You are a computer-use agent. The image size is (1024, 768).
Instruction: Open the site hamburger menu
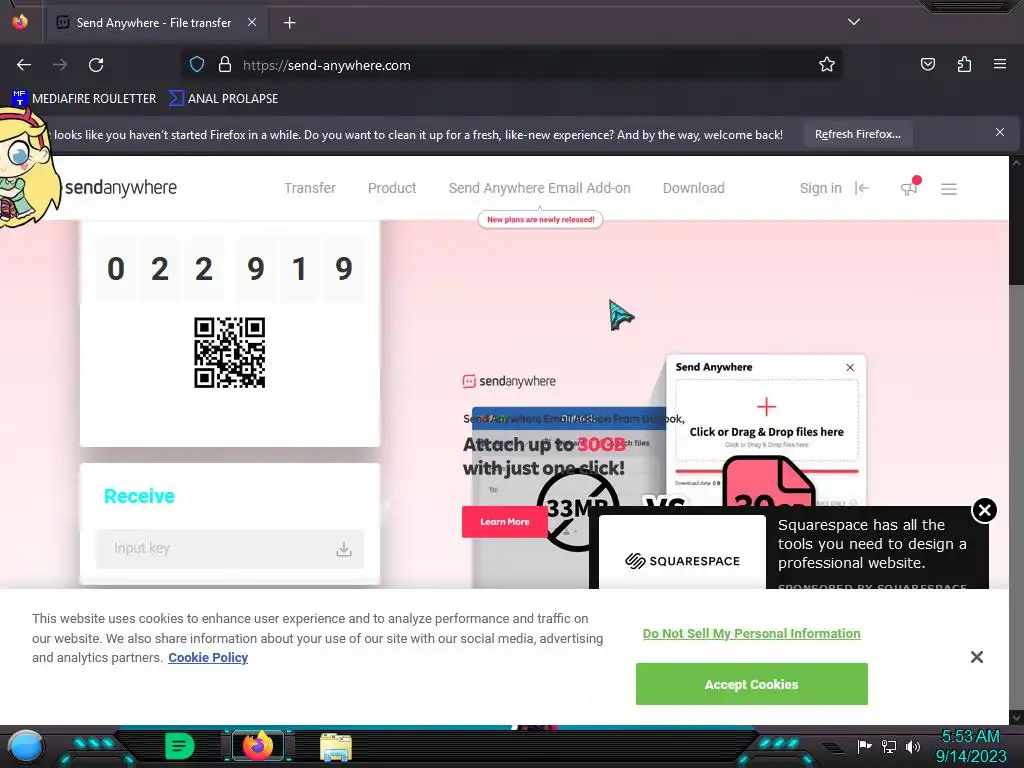pos(949,189)
